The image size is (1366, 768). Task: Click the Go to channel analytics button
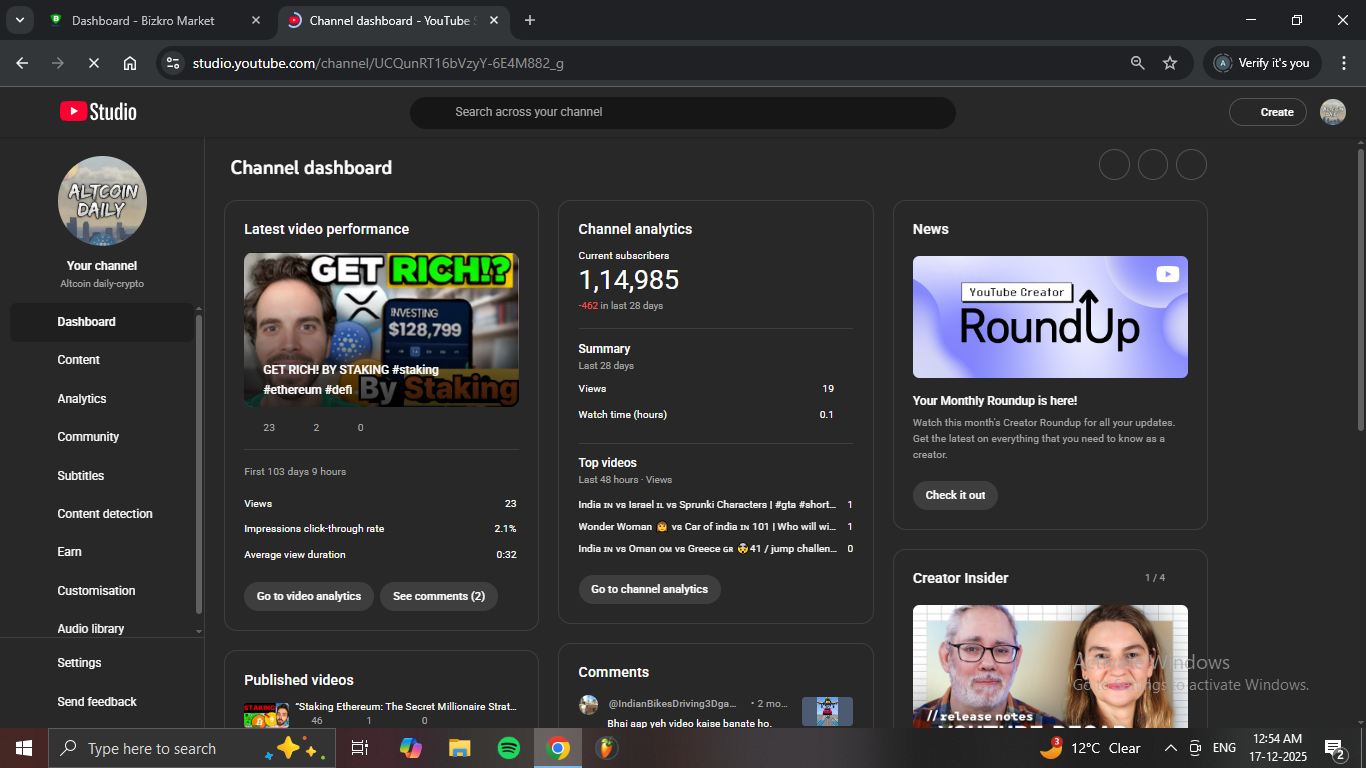click(649, 589)
